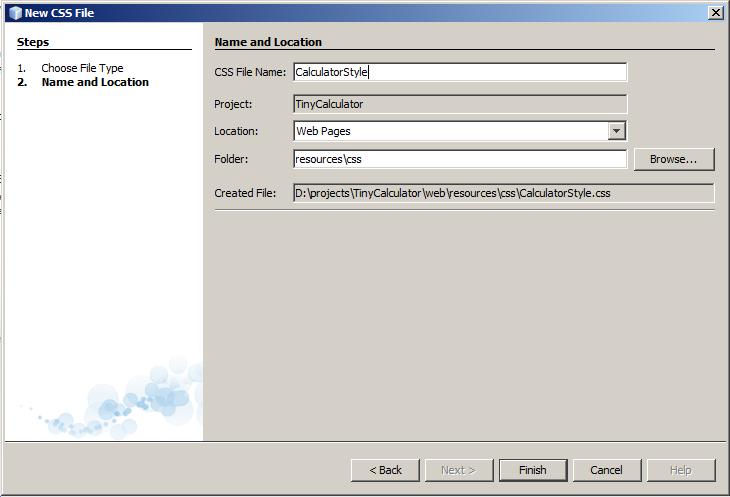The image size is (730, 497).
Task: Close the New CSS File dialog
Action: (715, 12)
